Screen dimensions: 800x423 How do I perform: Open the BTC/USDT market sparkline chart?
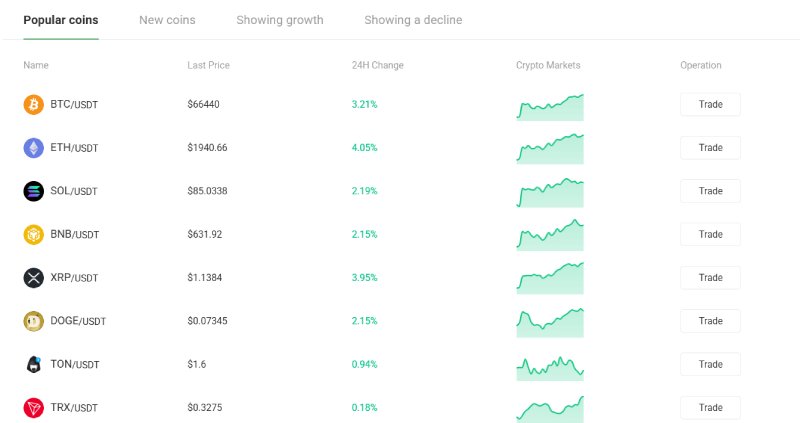[550, 107]
